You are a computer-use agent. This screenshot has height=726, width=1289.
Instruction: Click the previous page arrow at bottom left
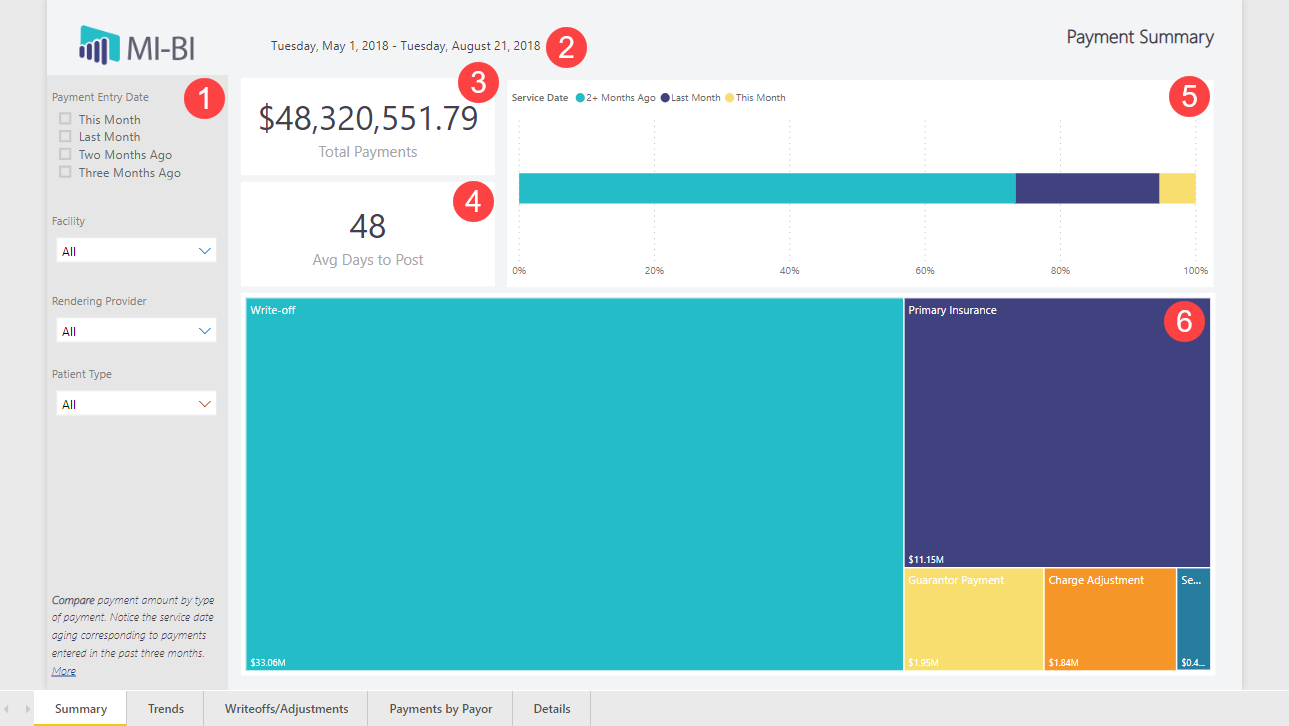[8, 709]
